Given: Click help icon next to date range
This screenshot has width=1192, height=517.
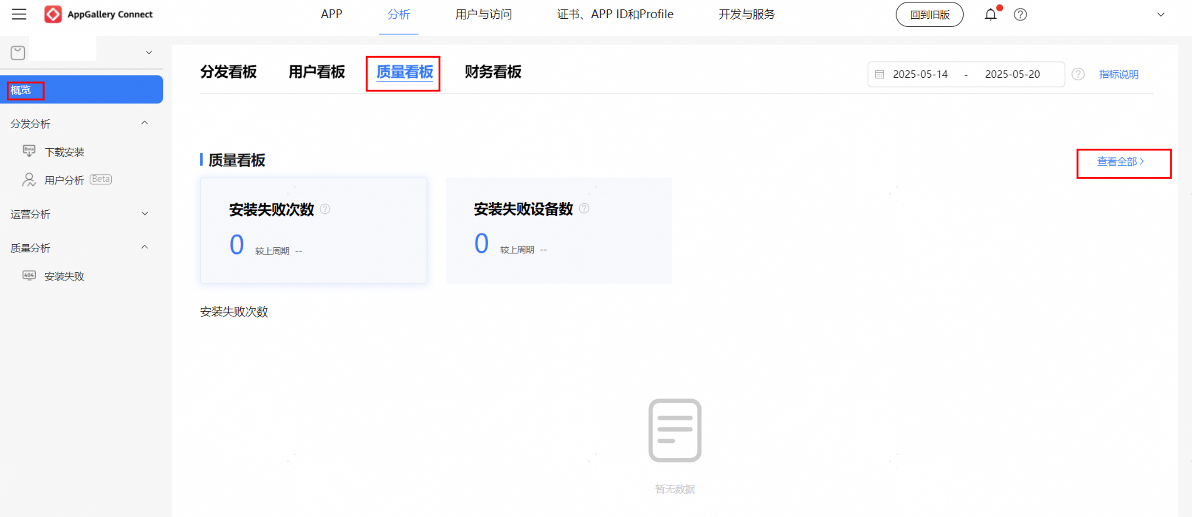Looking at the screenshot, I should pos(1078,74).
